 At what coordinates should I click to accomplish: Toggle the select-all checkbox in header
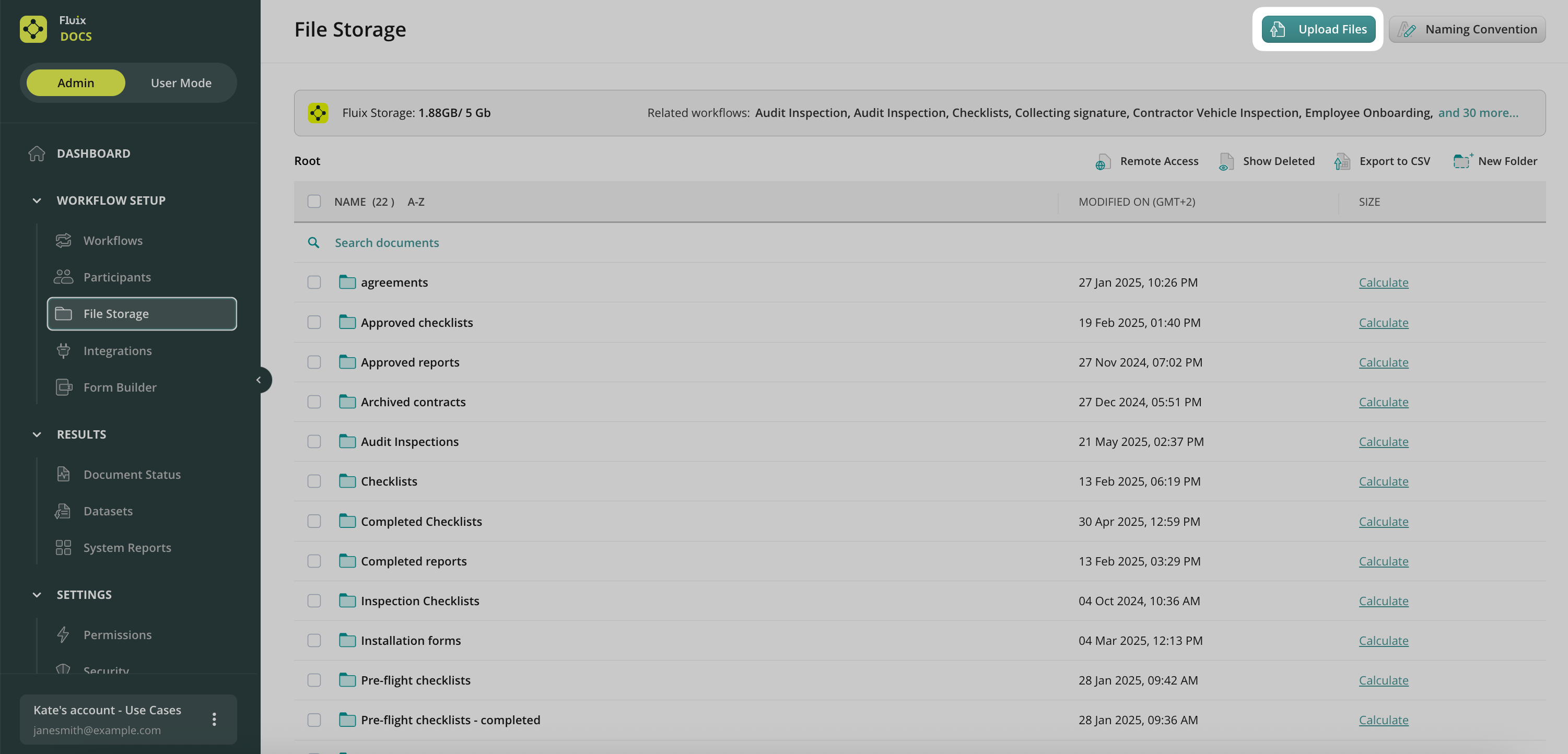(x=314, y=202)
